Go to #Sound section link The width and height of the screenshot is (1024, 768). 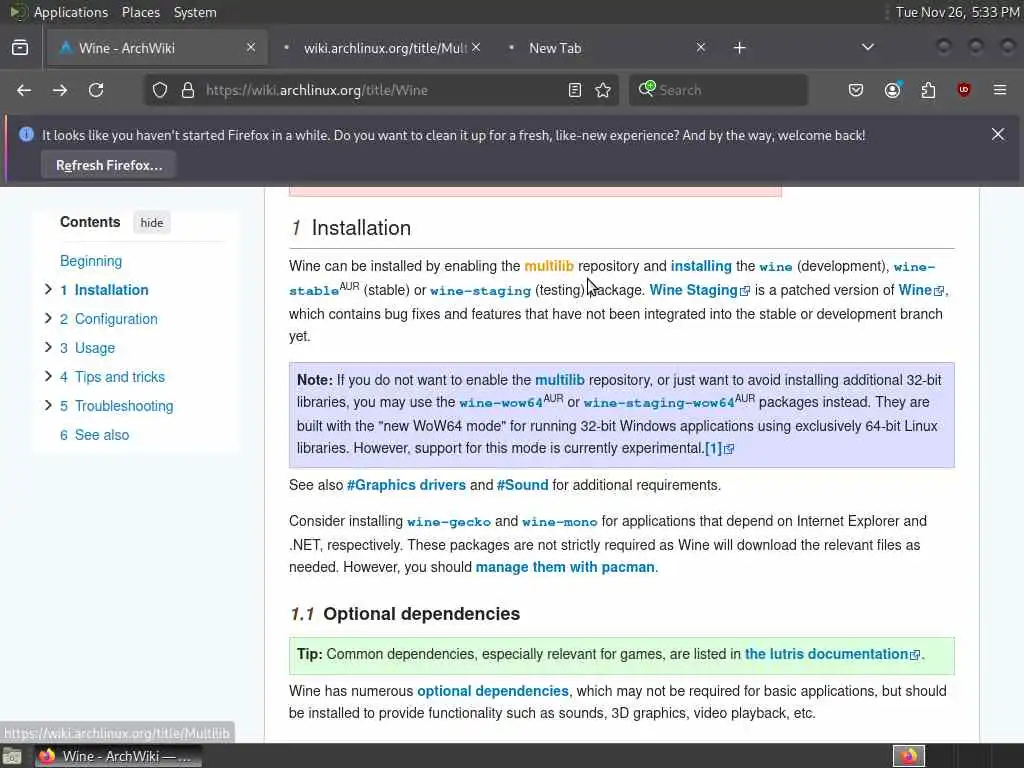click(x=522, y=485)
